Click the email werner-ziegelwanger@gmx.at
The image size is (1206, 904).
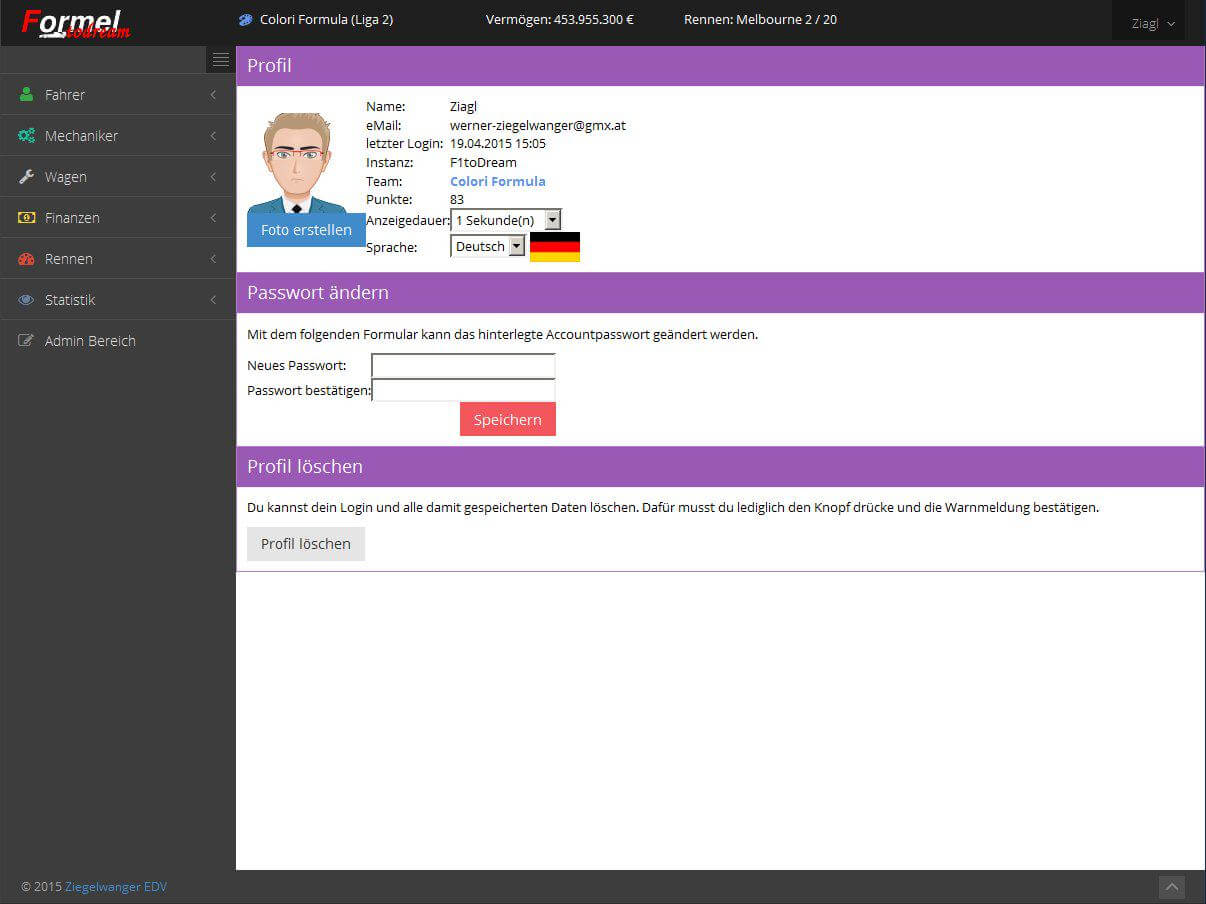538,125
